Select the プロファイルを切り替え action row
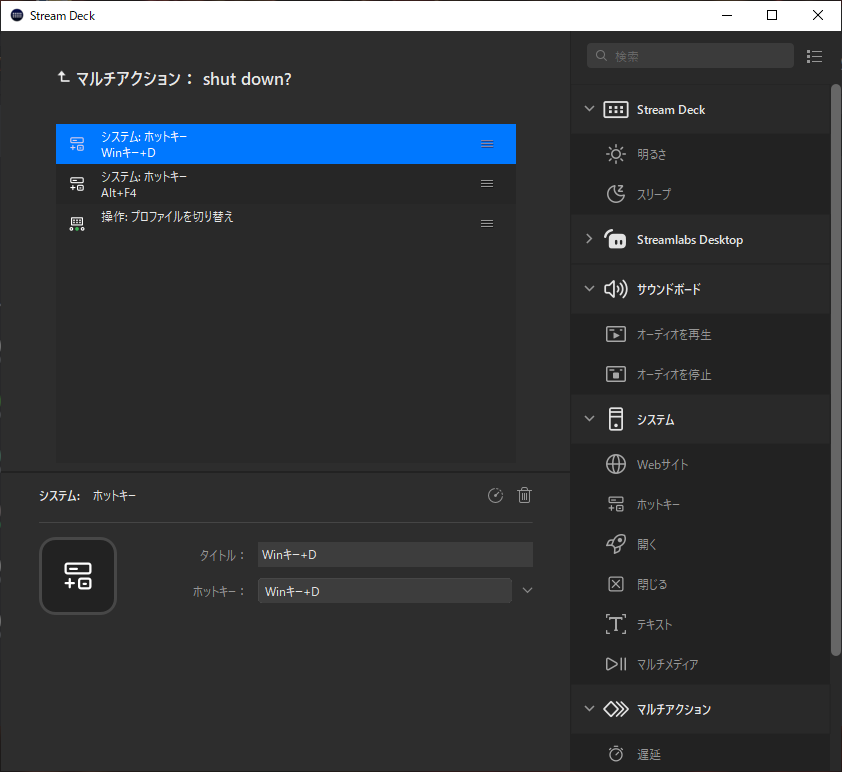The width and height of the screenshot is (842, 772). [x=285, y=223]
